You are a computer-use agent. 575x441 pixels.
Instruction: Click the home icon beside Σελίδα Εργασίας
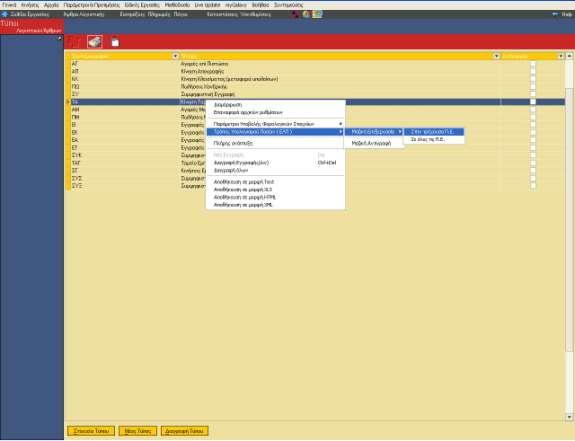tap(5, 14)
